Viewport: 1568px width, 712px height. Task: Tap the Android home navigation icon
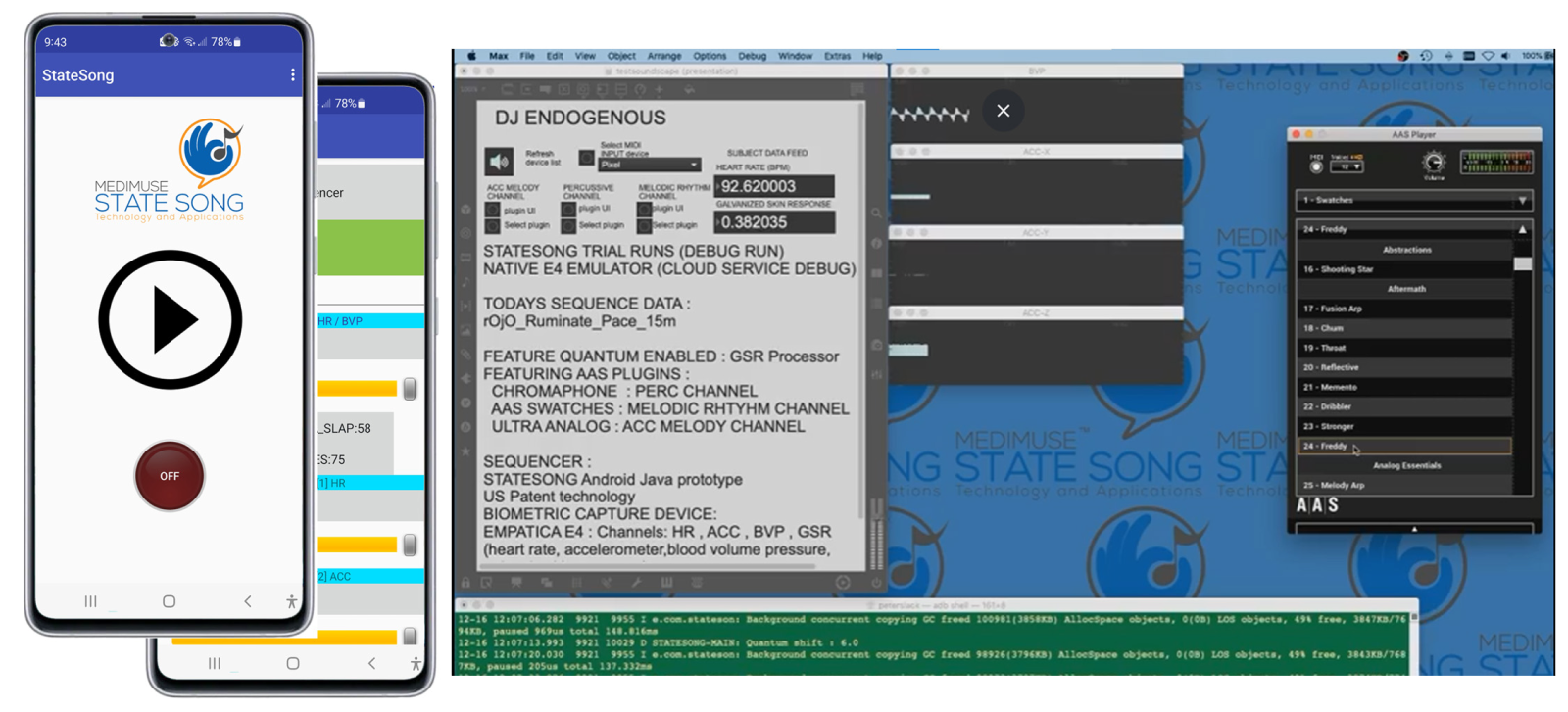click(169, 601)
